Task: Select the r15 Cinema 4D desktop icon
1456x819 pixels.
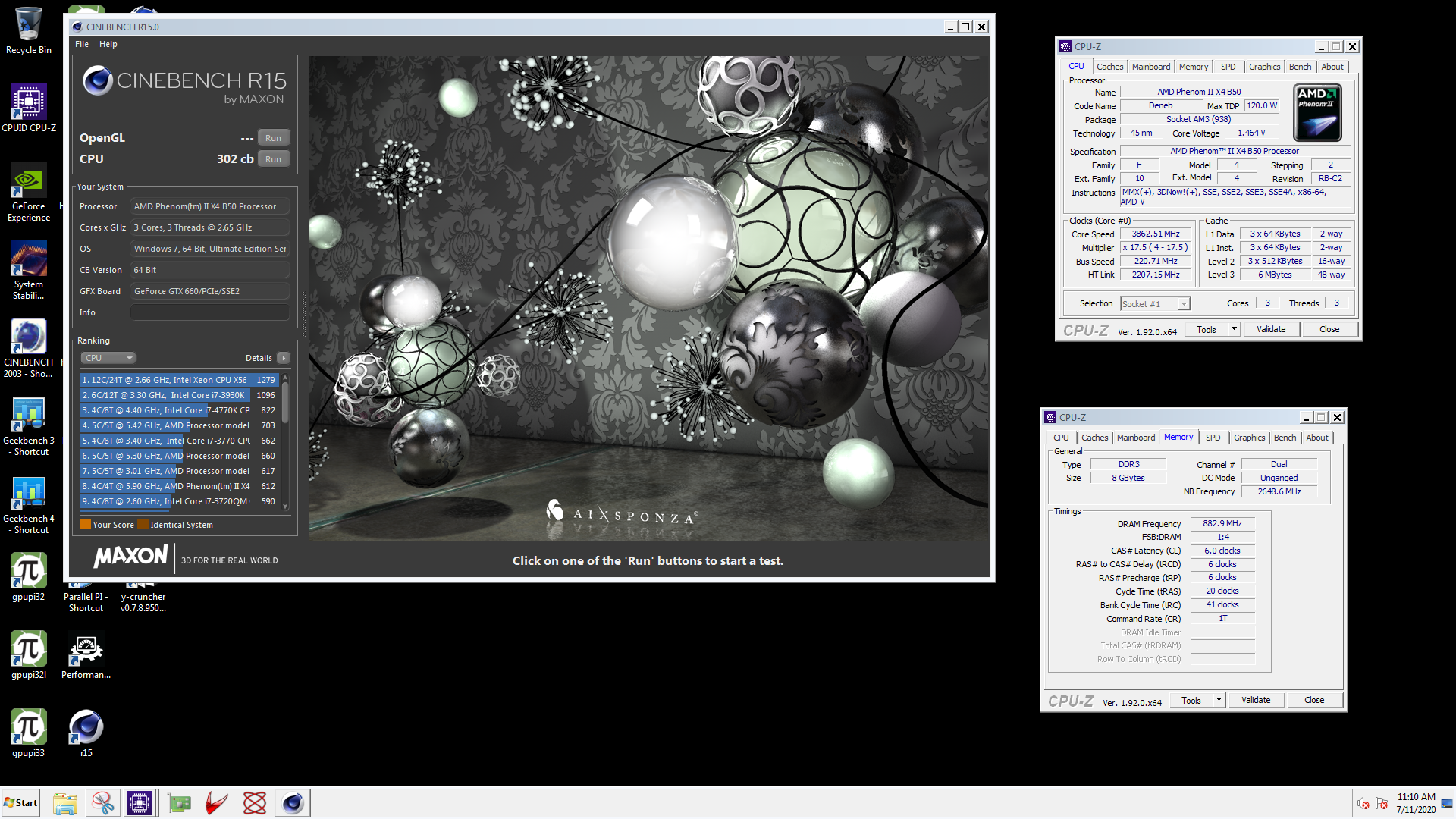Action: point(86,733)
